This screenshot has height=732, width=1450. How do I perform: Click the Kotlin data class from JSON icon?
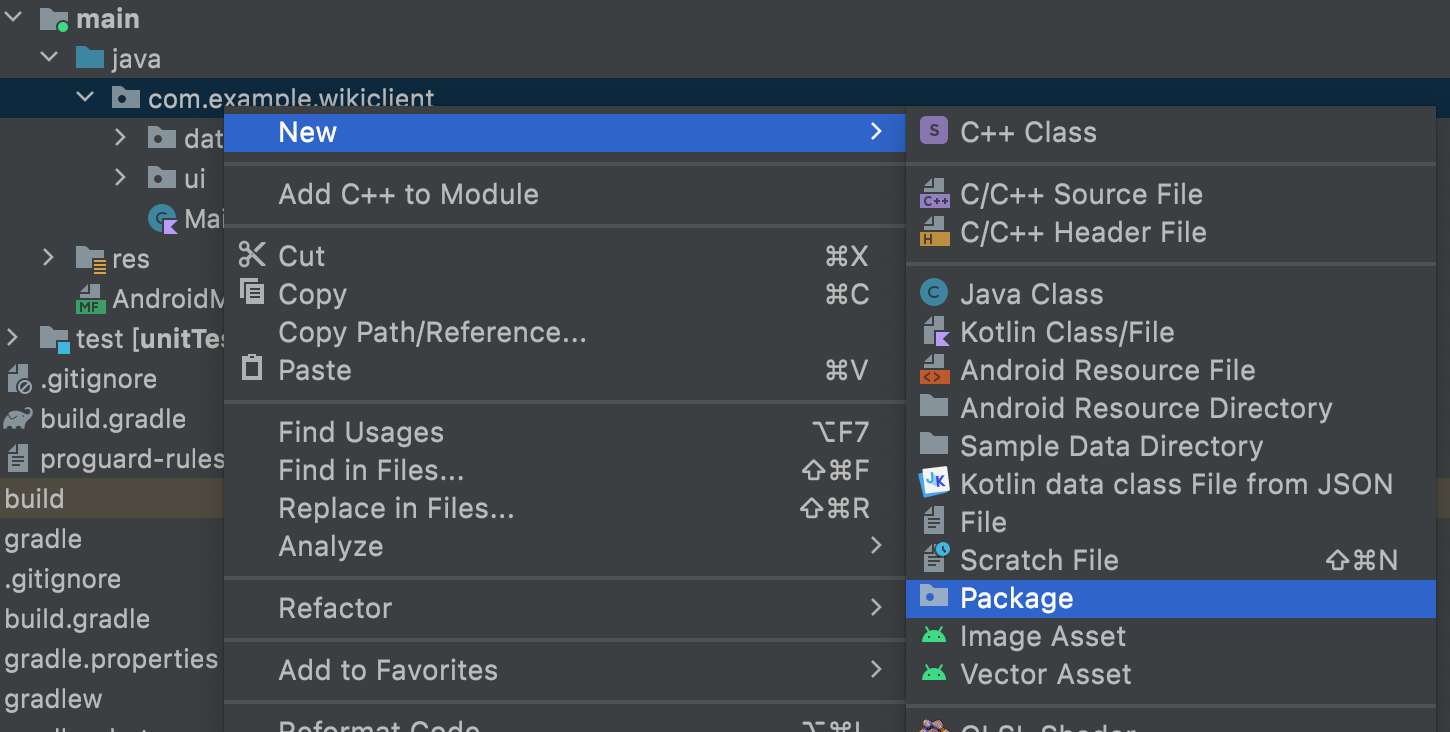(933, 484)
